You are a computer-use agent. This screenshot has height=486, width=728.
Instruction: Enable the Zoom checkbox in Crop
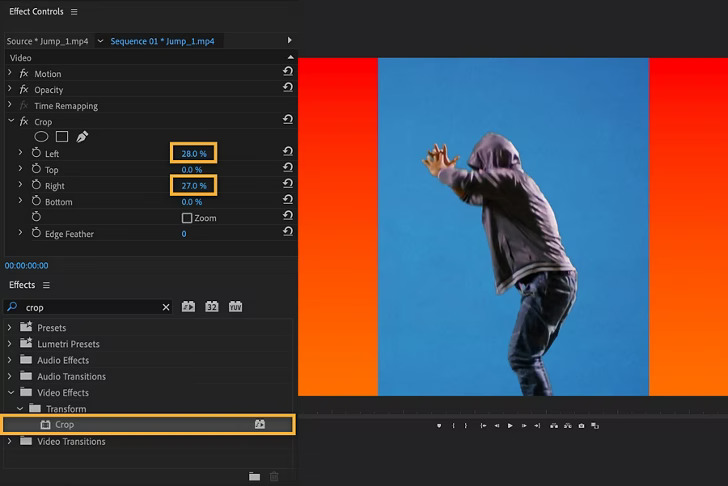[x=187, y=218]
